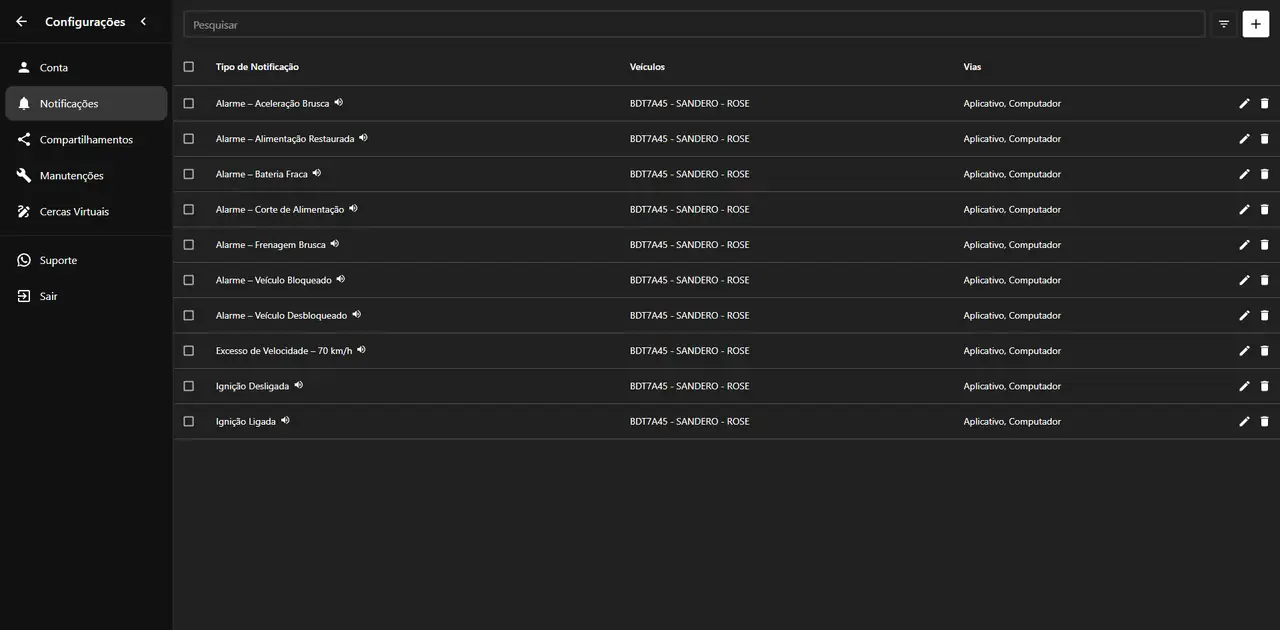Edit the Veículo Bloqueado notification
The image size is (1280, 630).
[x=1244, y=280]
